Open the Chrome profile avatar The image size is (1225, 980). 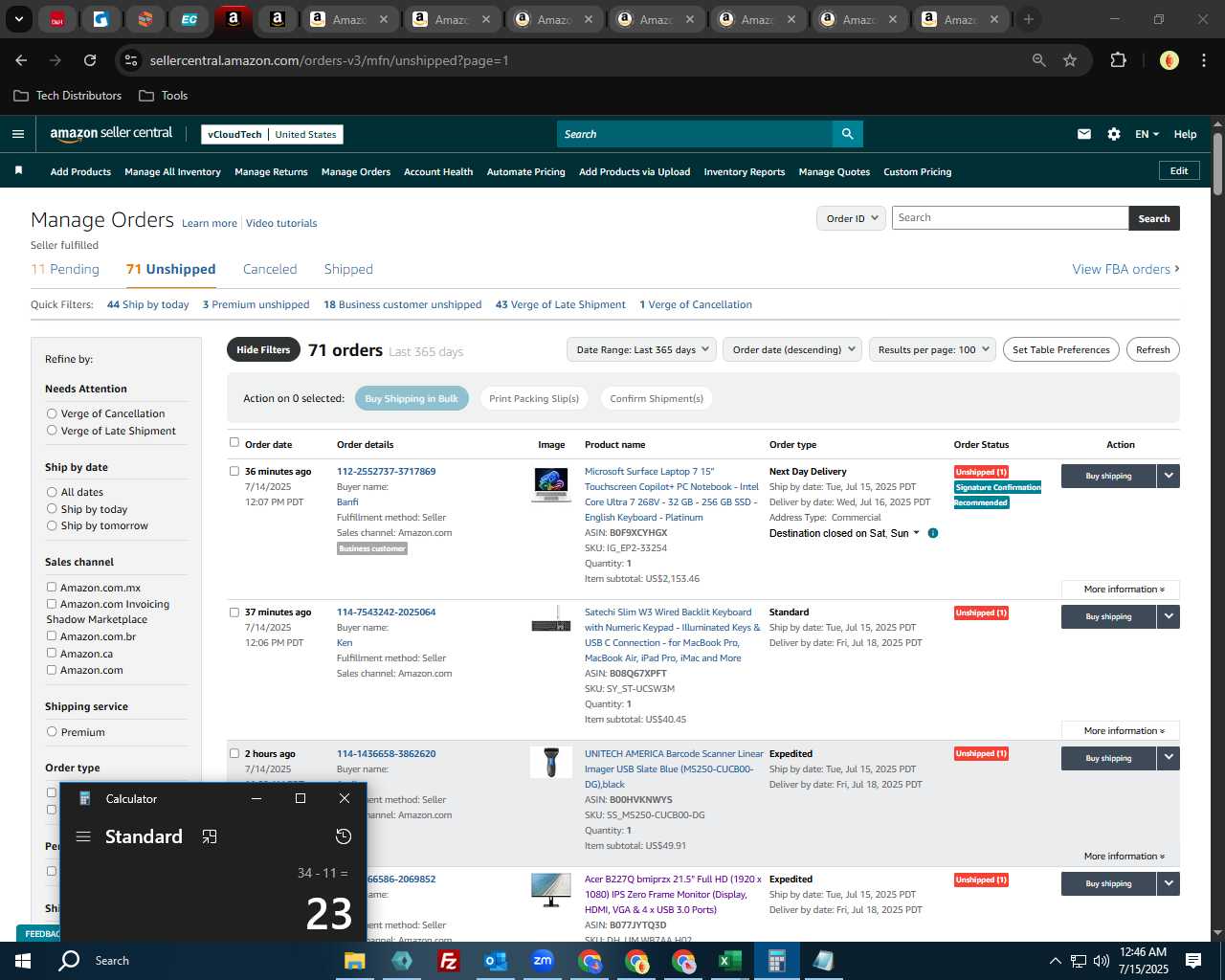click(1169, 60)
